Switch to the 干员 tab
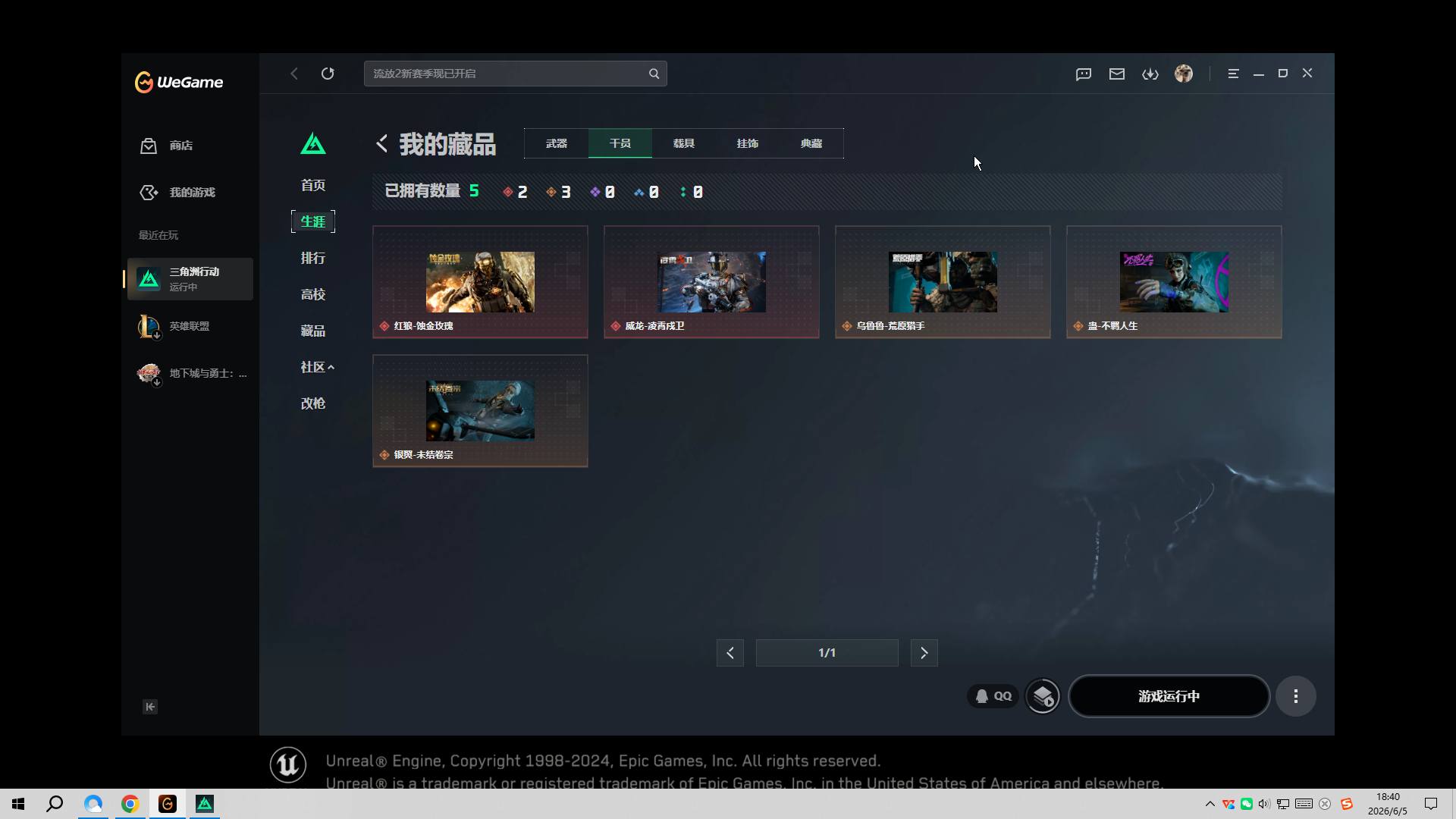The image size is (1456, 819). [x=620, y=143]
